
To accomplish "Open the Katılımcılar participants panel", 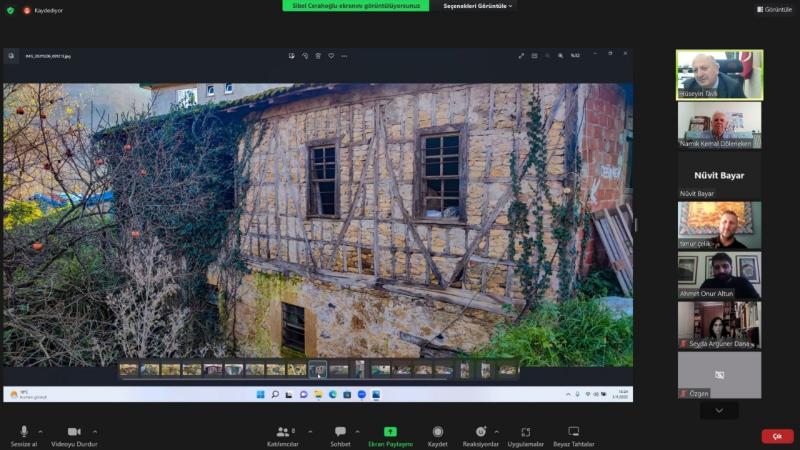I will pyautogui.click(x=282, y=434).
